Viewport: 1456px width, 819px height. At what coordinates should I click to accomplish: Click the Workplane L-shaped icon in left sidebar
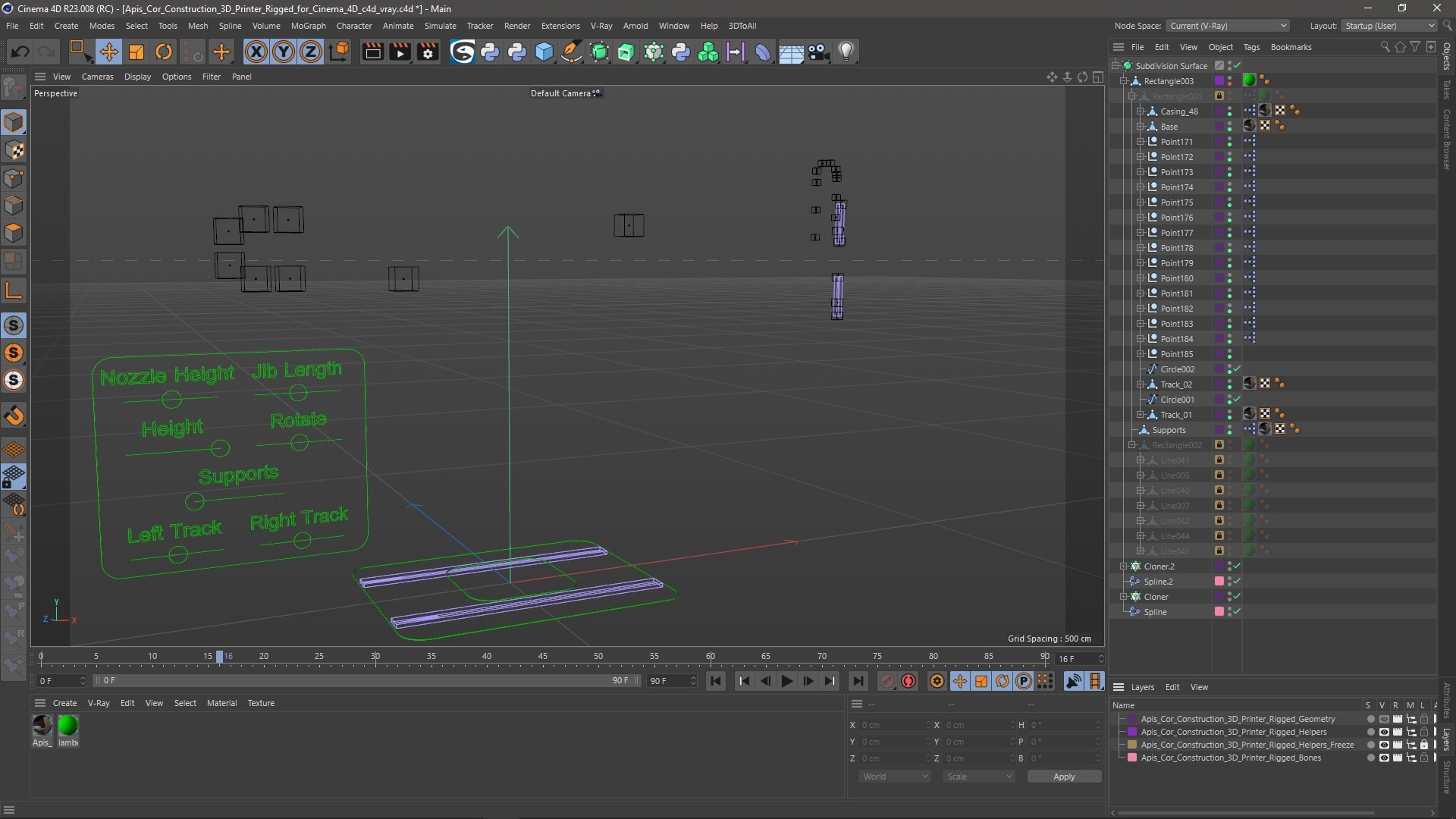(14, 290)
